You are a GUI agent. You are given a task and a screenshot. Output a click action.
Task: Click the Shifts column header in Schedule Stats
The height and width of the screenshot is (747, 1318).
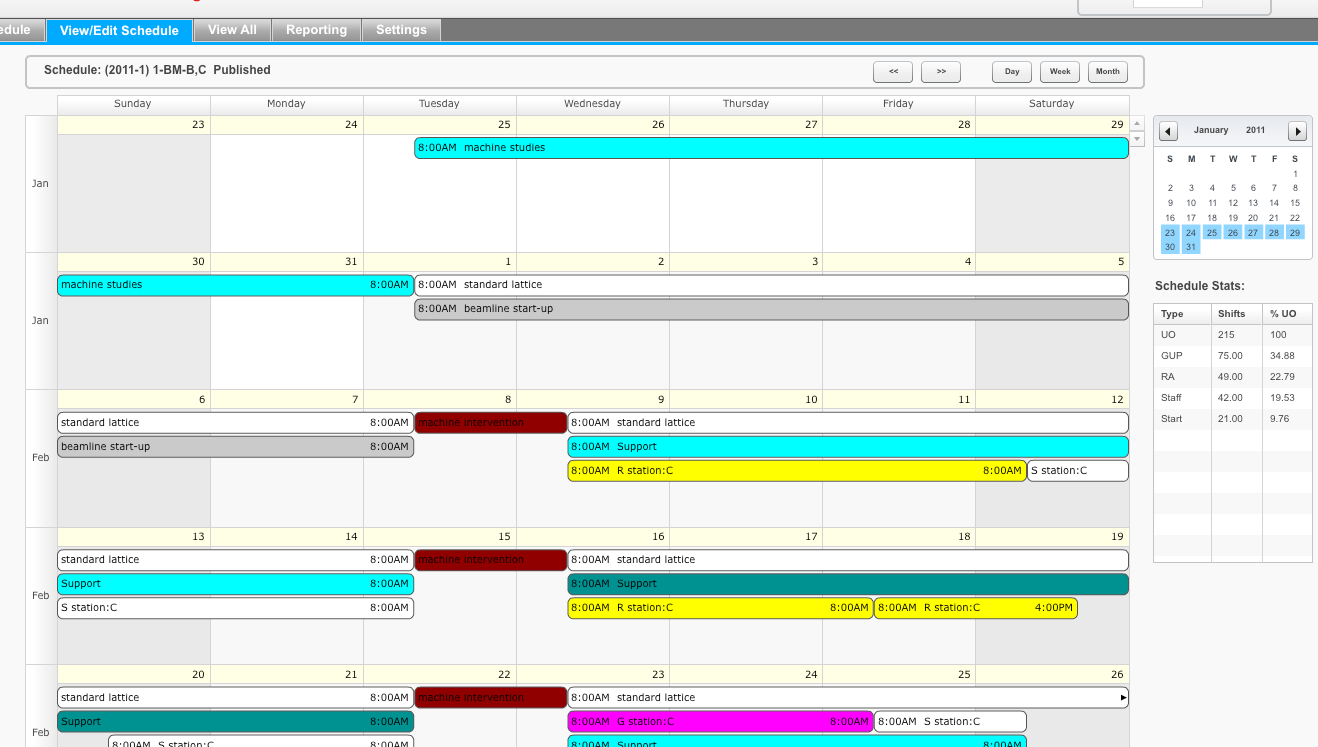tap(1232, 314)
